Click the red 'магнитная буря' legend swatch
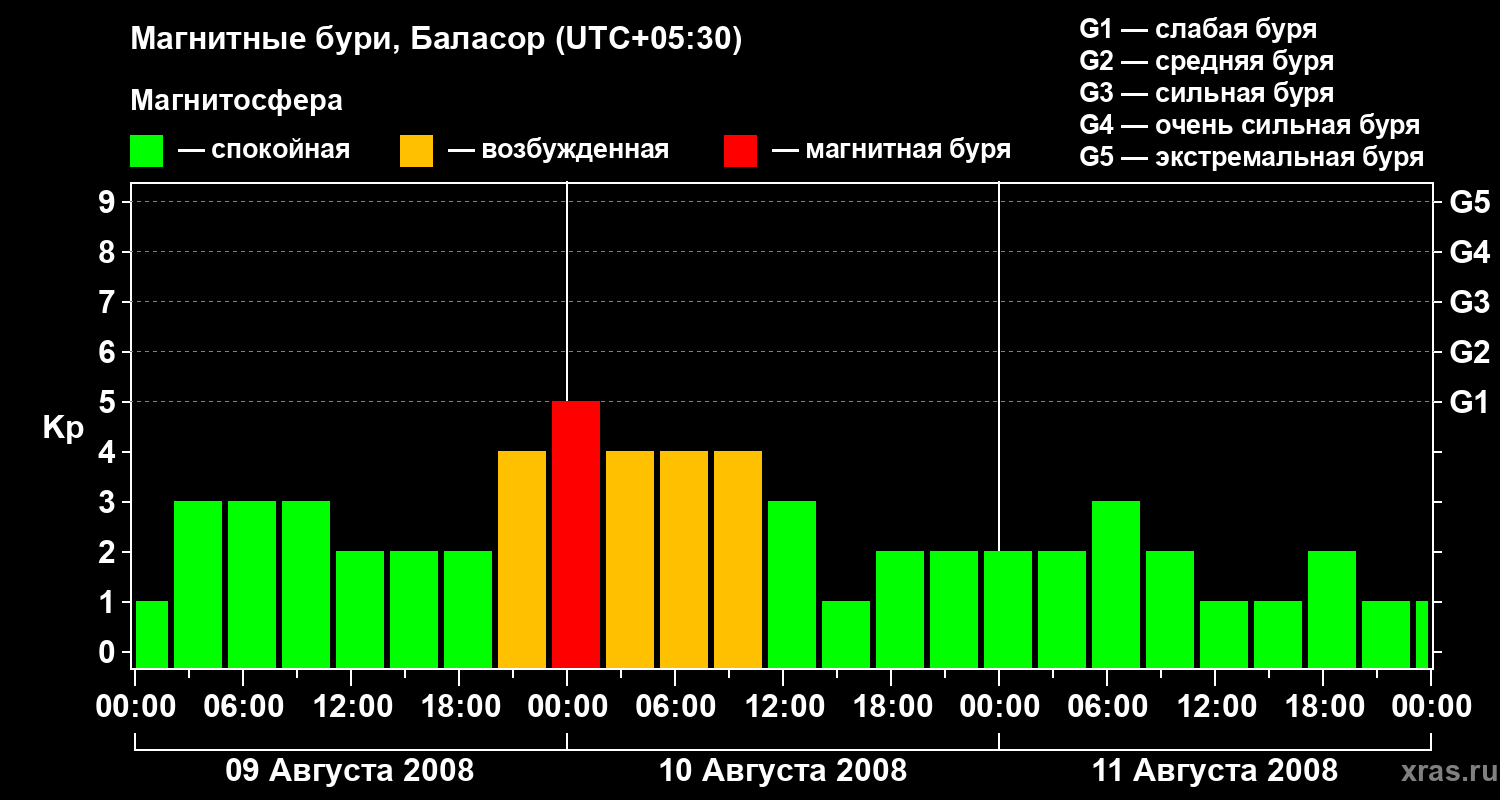The image size is (1500, 800). [x=741, y=151]
